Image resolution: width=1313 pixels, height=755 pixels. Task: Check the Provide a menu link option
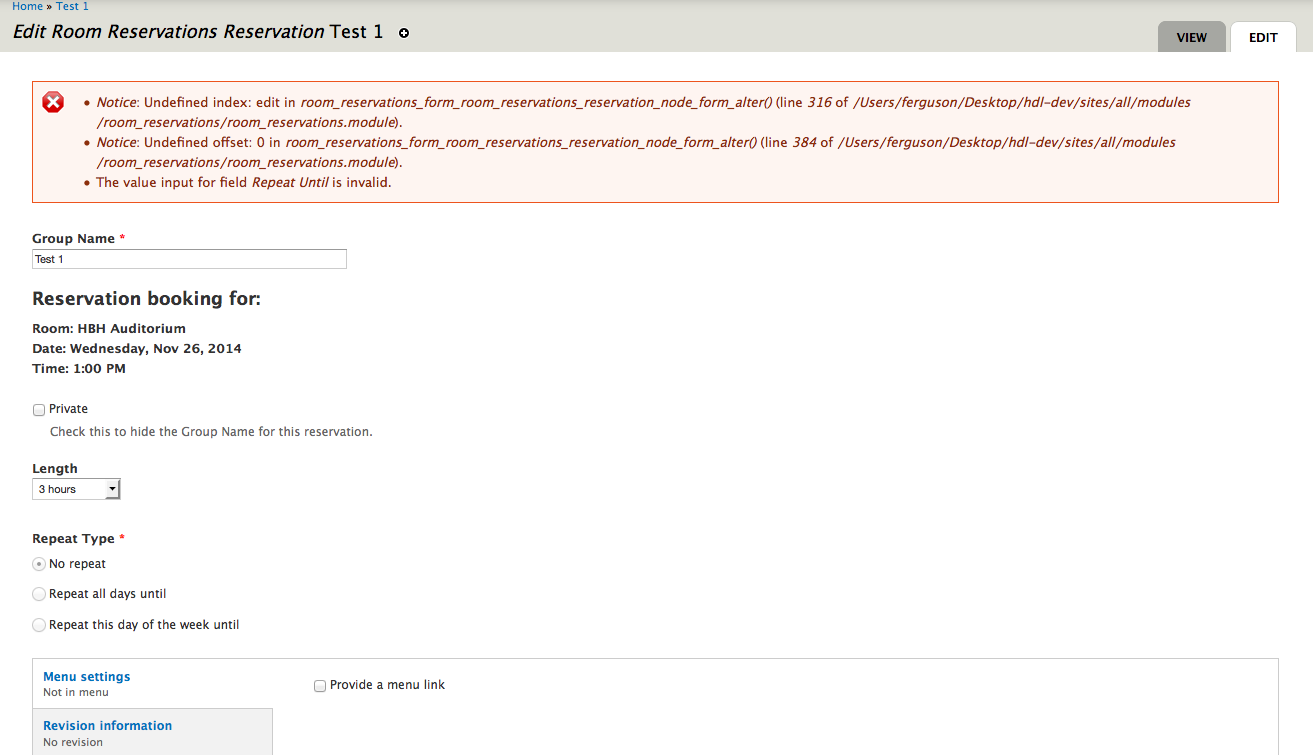[x=320, y=685]
